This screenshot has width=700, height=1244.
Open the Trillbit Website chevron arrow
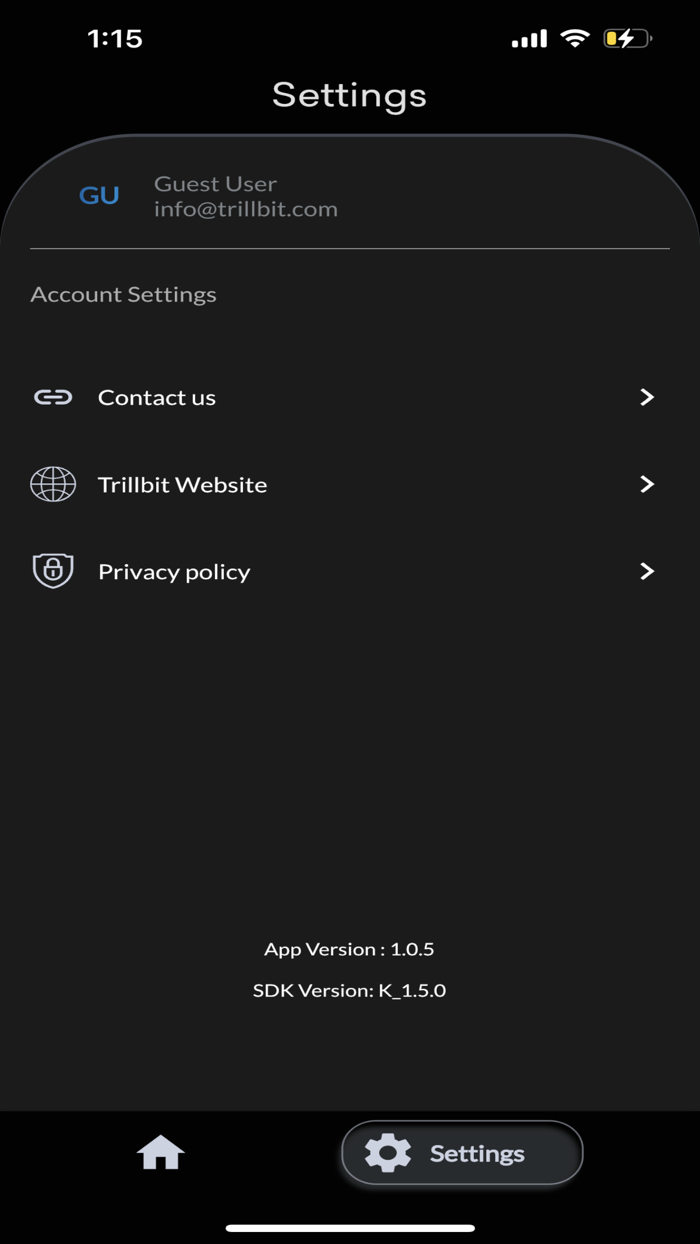[647, 484]
